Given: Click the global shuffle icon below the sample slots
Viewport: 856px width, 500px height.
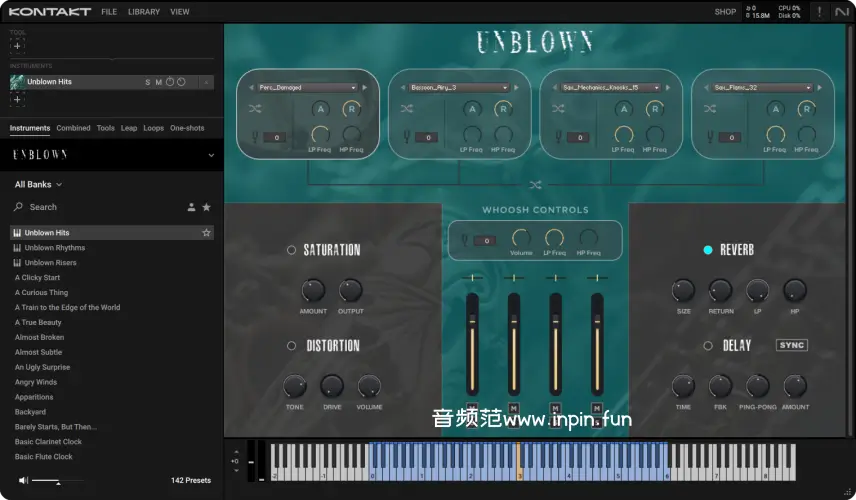Looking at the screenshot, I should pyautogui.click(x=536, y=185).
